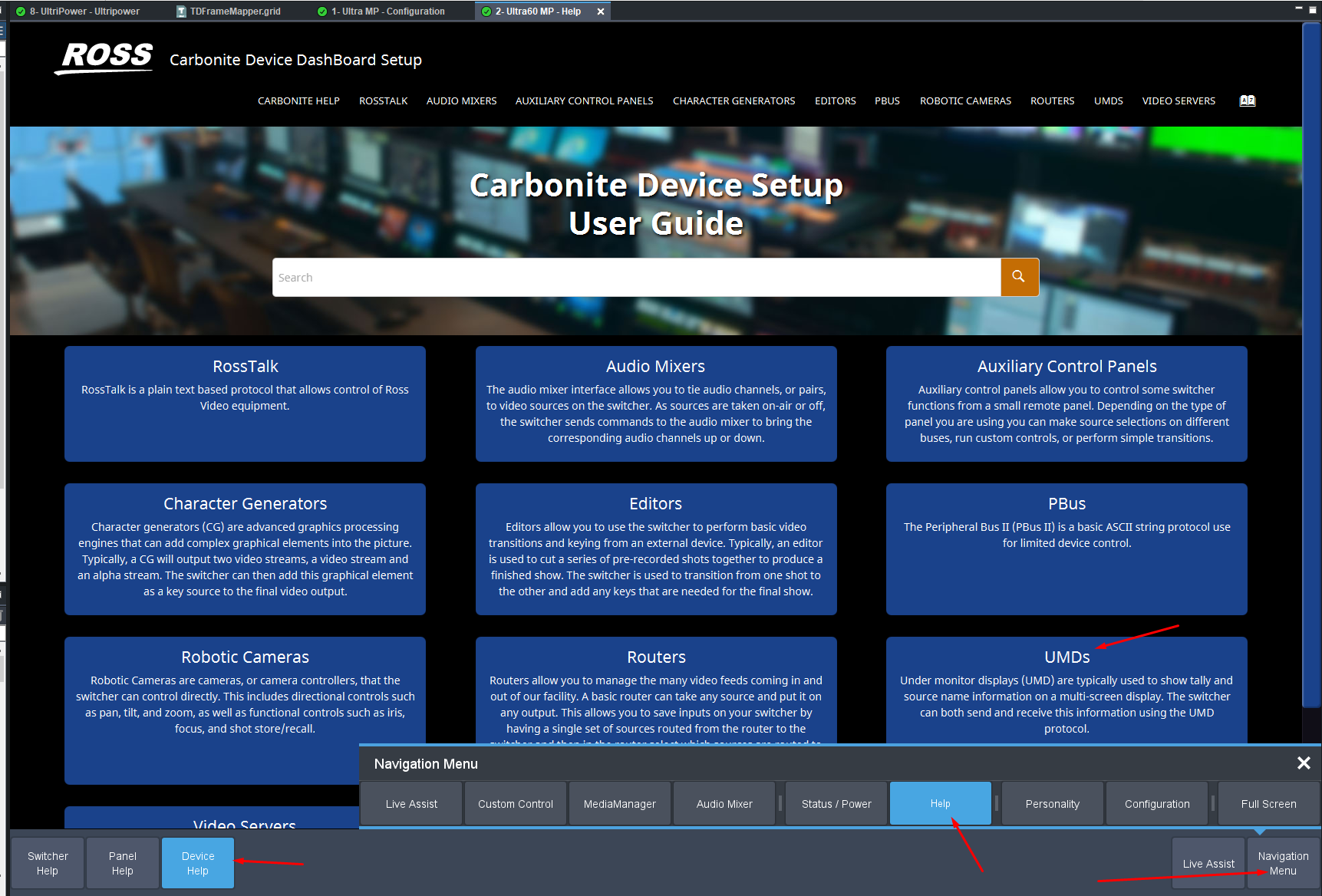Viewport: 1322px width, 896px height.
Task: Click the ROSS logo
Action: (x=105, y=58)
